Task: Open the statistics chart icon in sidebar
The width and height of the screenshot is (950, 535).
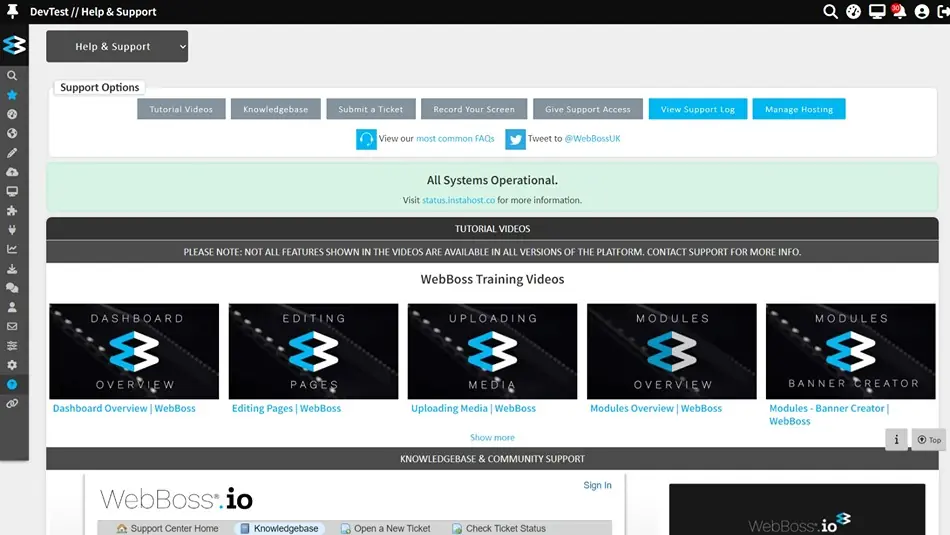Action: (12, 249)
